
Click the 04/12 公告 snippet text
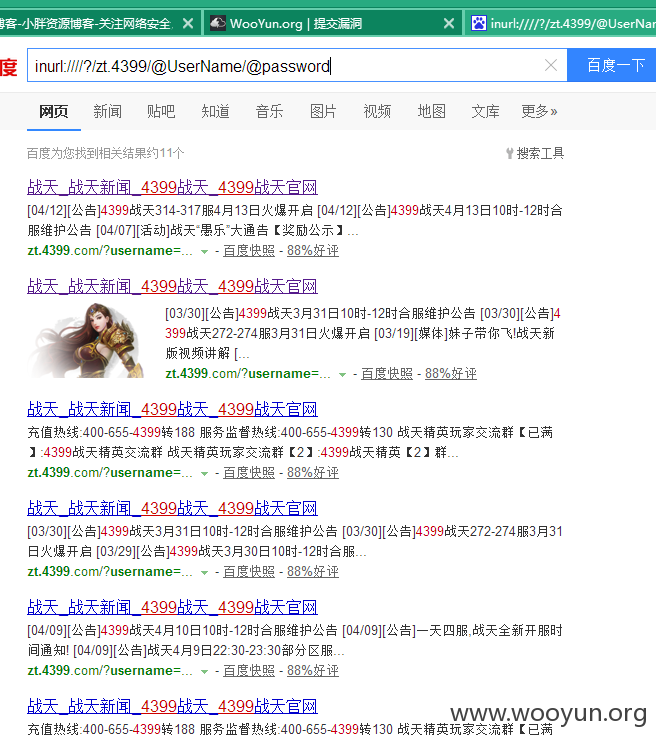[x=295, y=220]
